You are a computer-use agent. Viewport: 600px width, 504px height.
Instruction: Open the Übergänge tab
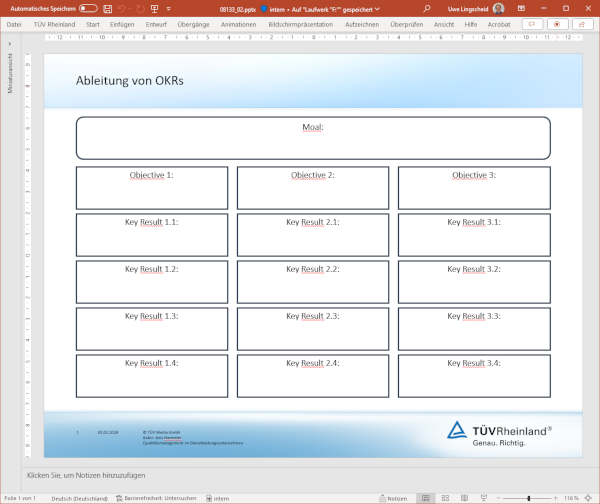tap(192, 23)
